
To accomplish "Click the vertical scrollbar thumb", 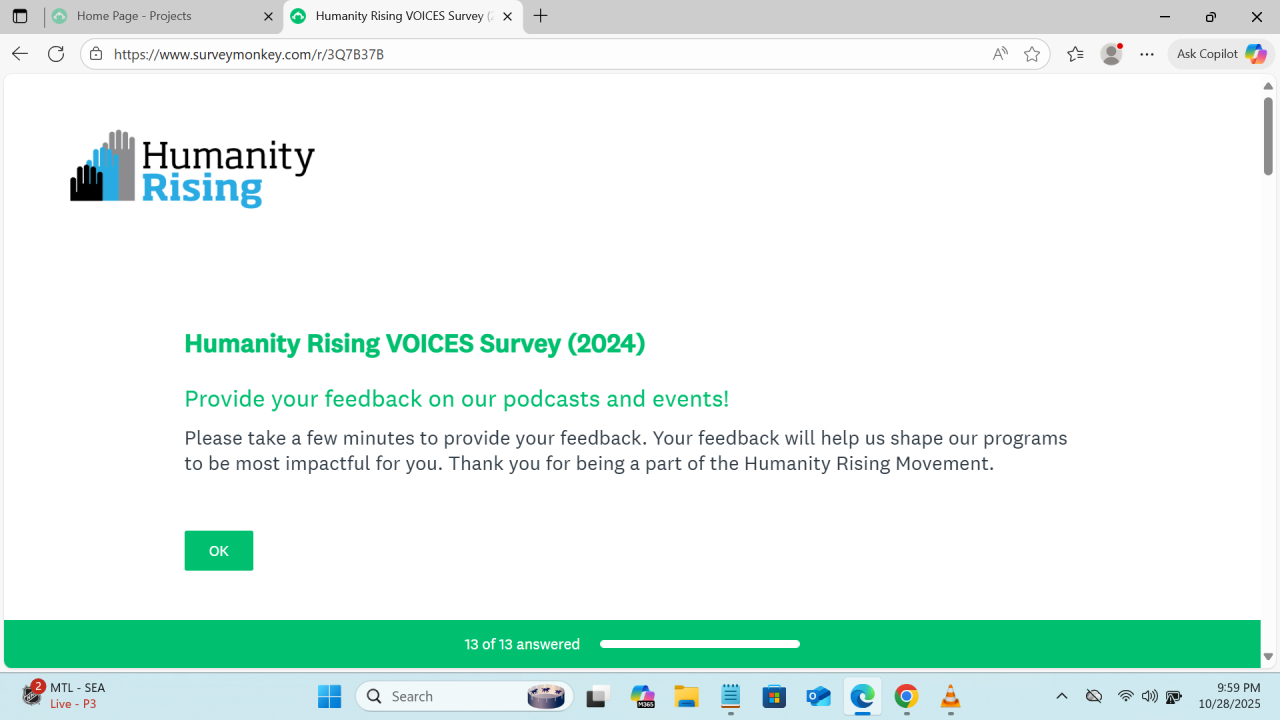I will pyautogui.click(x=1268, y=136).
